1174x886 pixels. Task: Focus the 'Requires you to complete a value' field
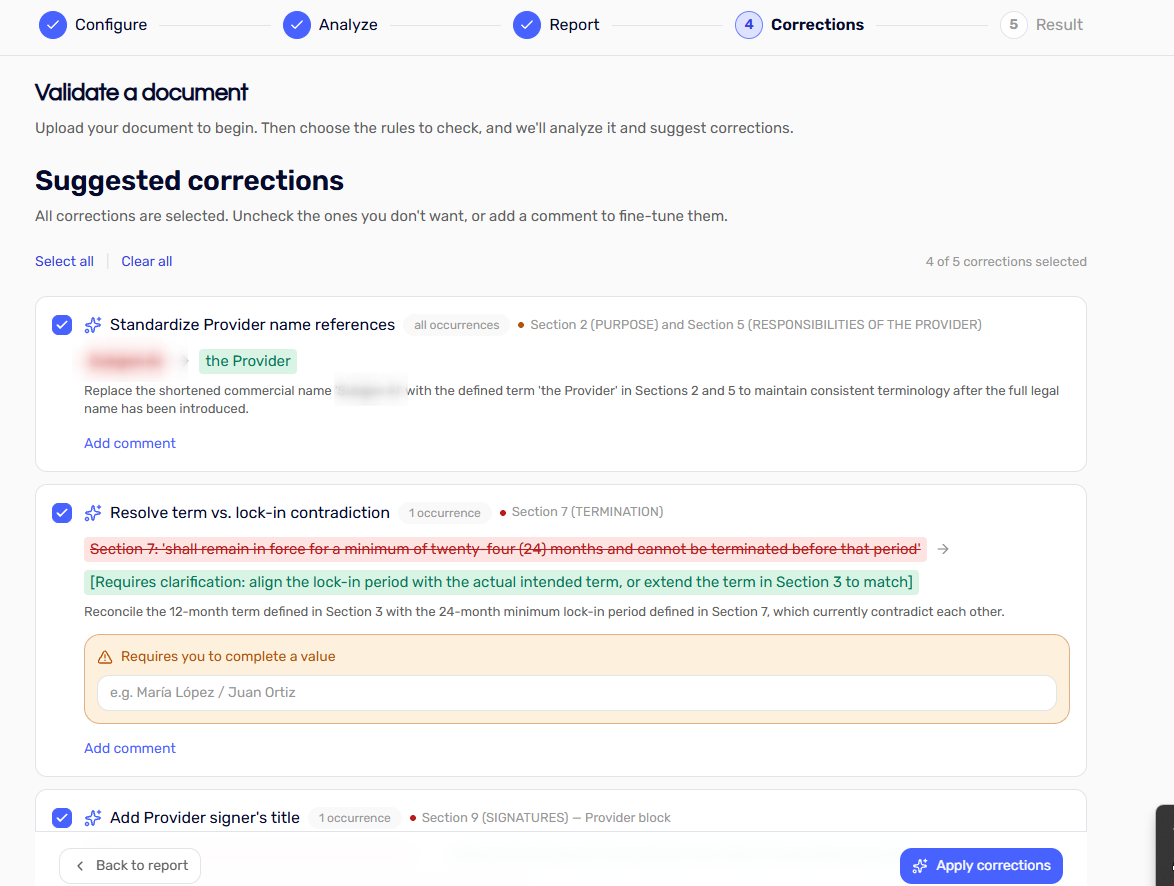click(577, 693)
